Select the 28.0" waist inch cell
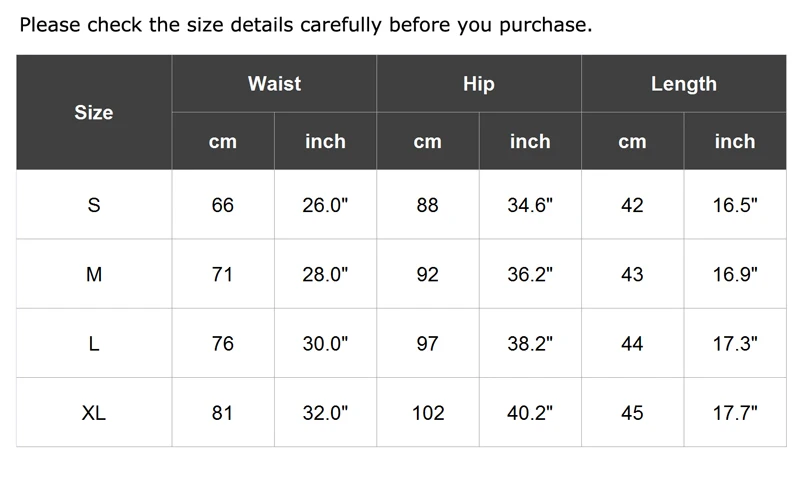The image size is (800, 479). pyautogui.click(x=326, y=274)
